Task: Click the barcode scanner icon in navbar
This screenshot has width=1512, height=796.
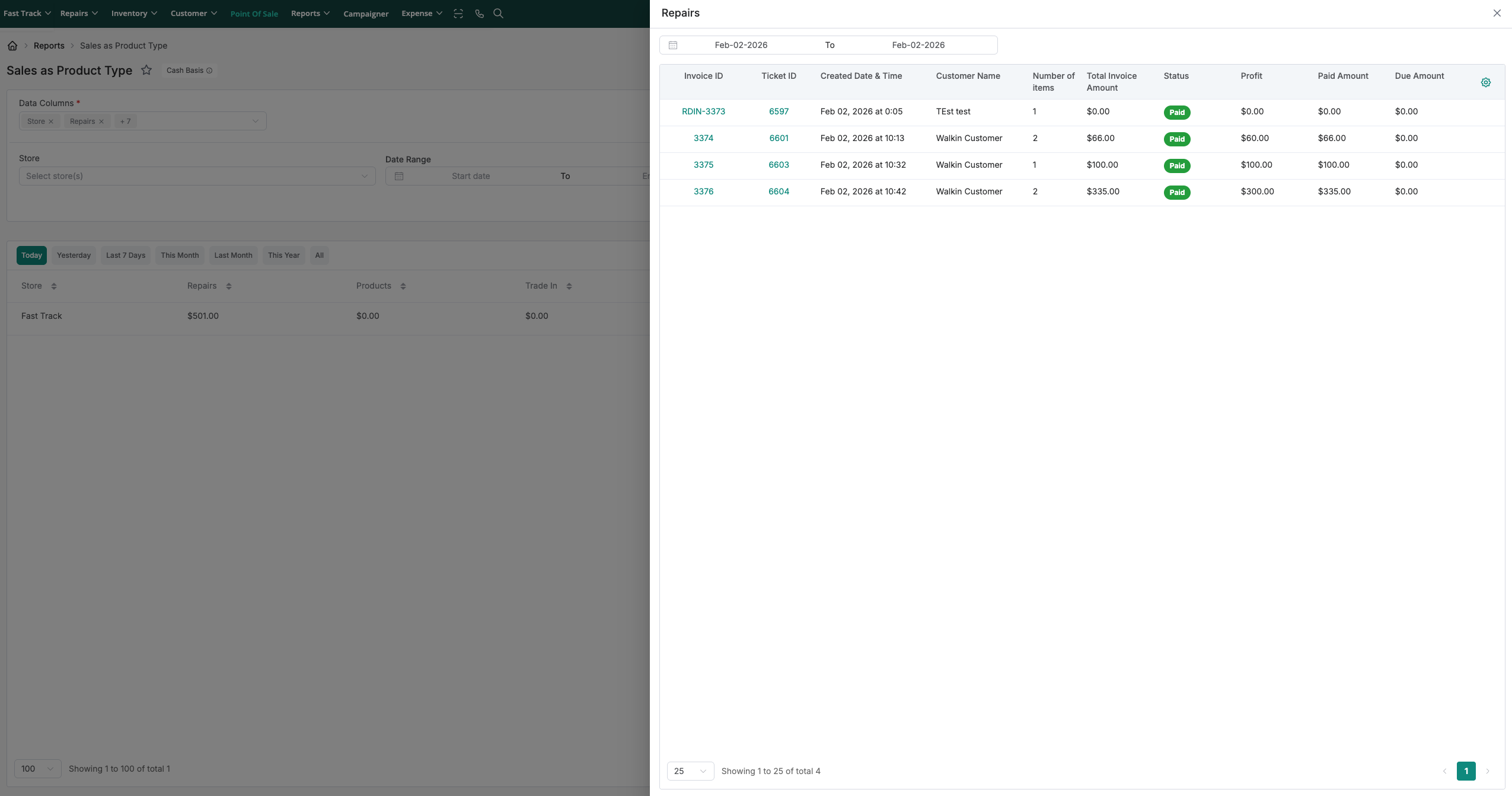Action: (458, 14)
